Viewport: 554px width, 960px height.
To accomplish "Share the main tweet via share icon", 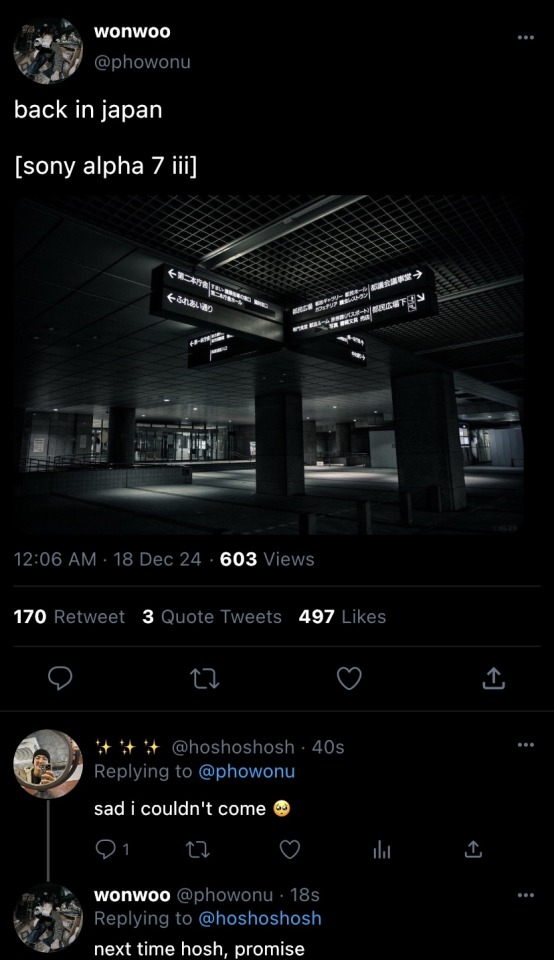I will click(493, 678).
